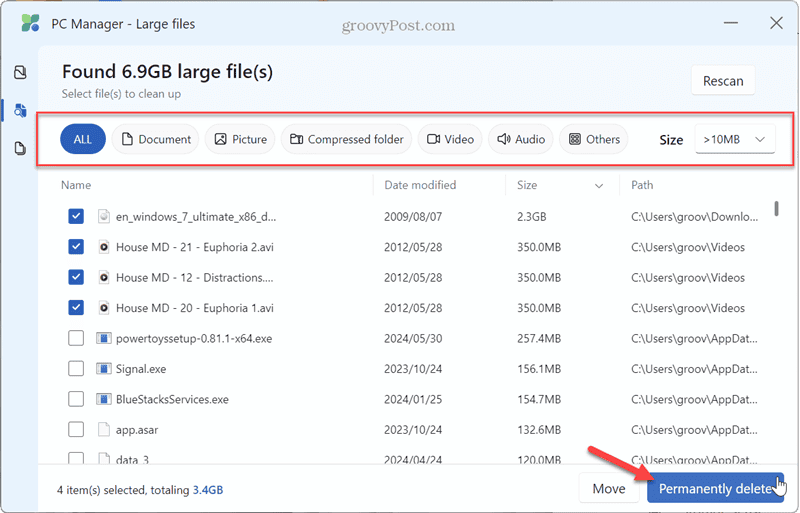Viewport: 800px width, 513px height.
Task: Click the 2024/05/30 date cell
Action: 413,338
